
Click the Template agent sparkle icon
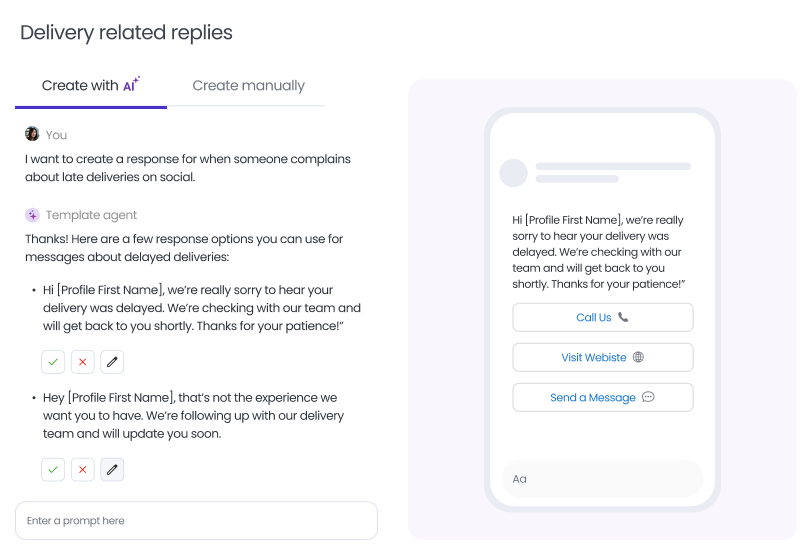[x=32, y=215]
